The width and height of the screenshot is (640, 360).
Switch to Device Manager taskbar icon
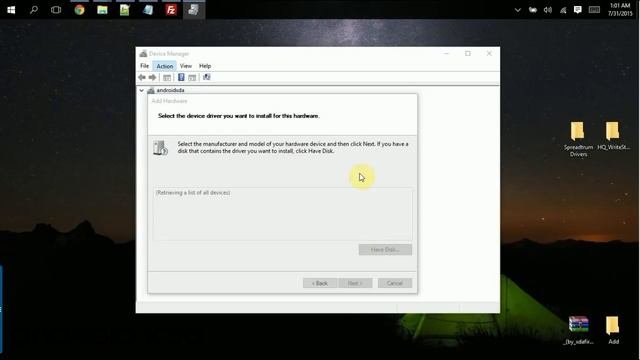[193, 10]
